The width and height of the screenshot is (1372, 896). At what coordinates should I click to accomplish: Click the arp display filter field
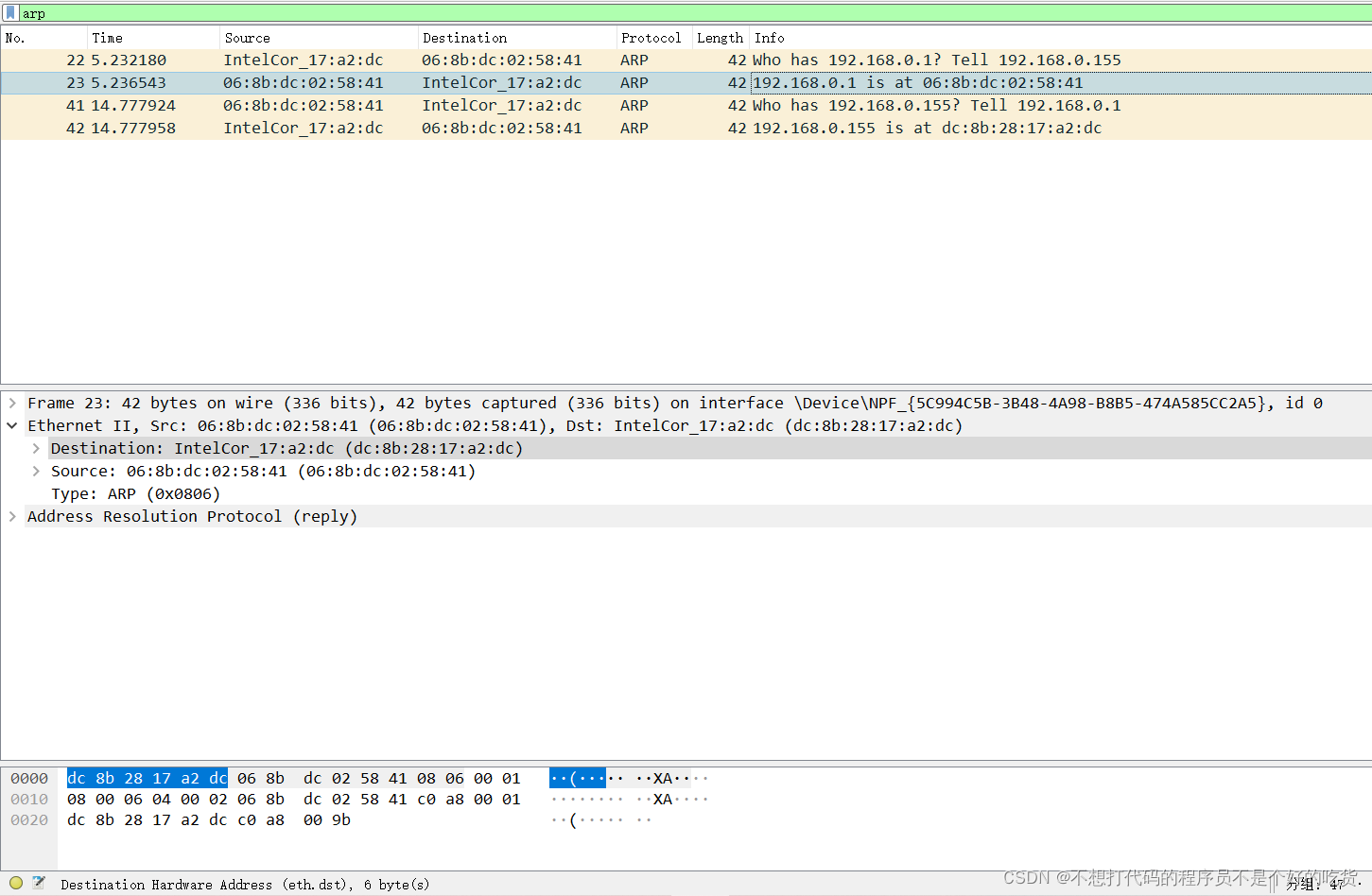coord(696,13)
